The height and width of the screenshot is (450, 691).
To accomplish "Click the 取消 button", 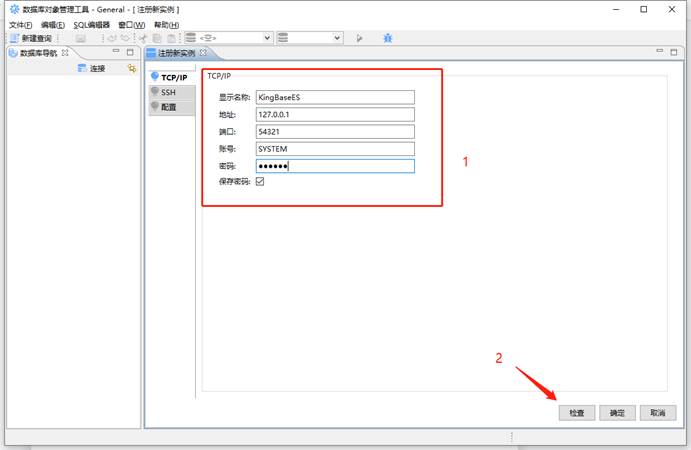I will (x=658, y=413).
